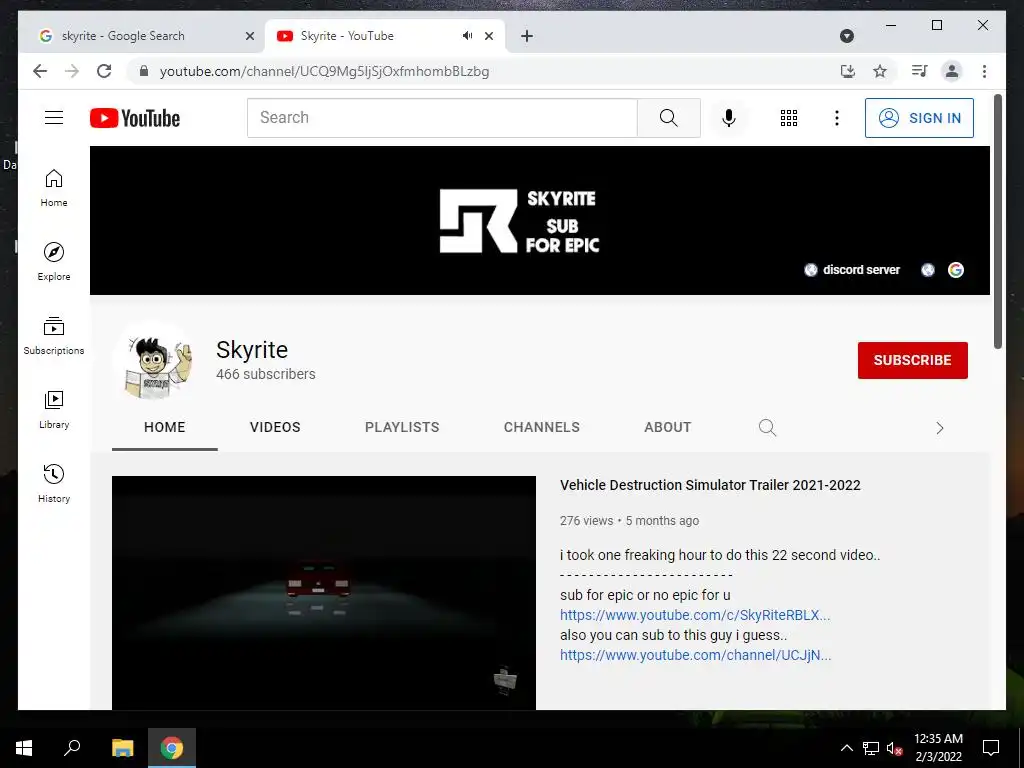Viewport: 1024px width, 768px height.
Task: Open the YouTube apps grid
Action: click(789, 118)
